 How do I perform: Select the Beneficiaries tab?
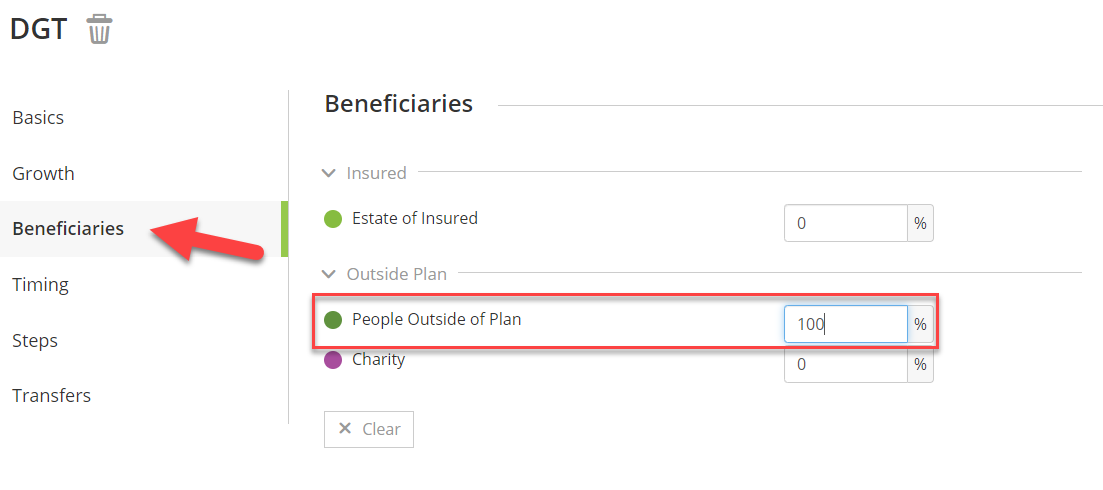(x=68, y=229)
